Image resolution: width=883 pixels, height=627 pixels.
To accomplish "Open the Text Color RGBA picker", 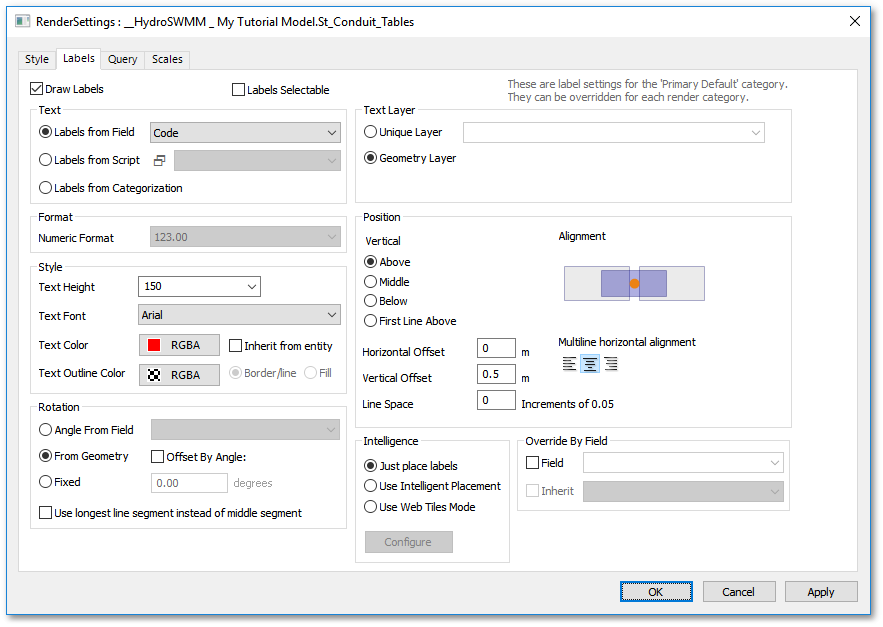I will pos(179,345).
